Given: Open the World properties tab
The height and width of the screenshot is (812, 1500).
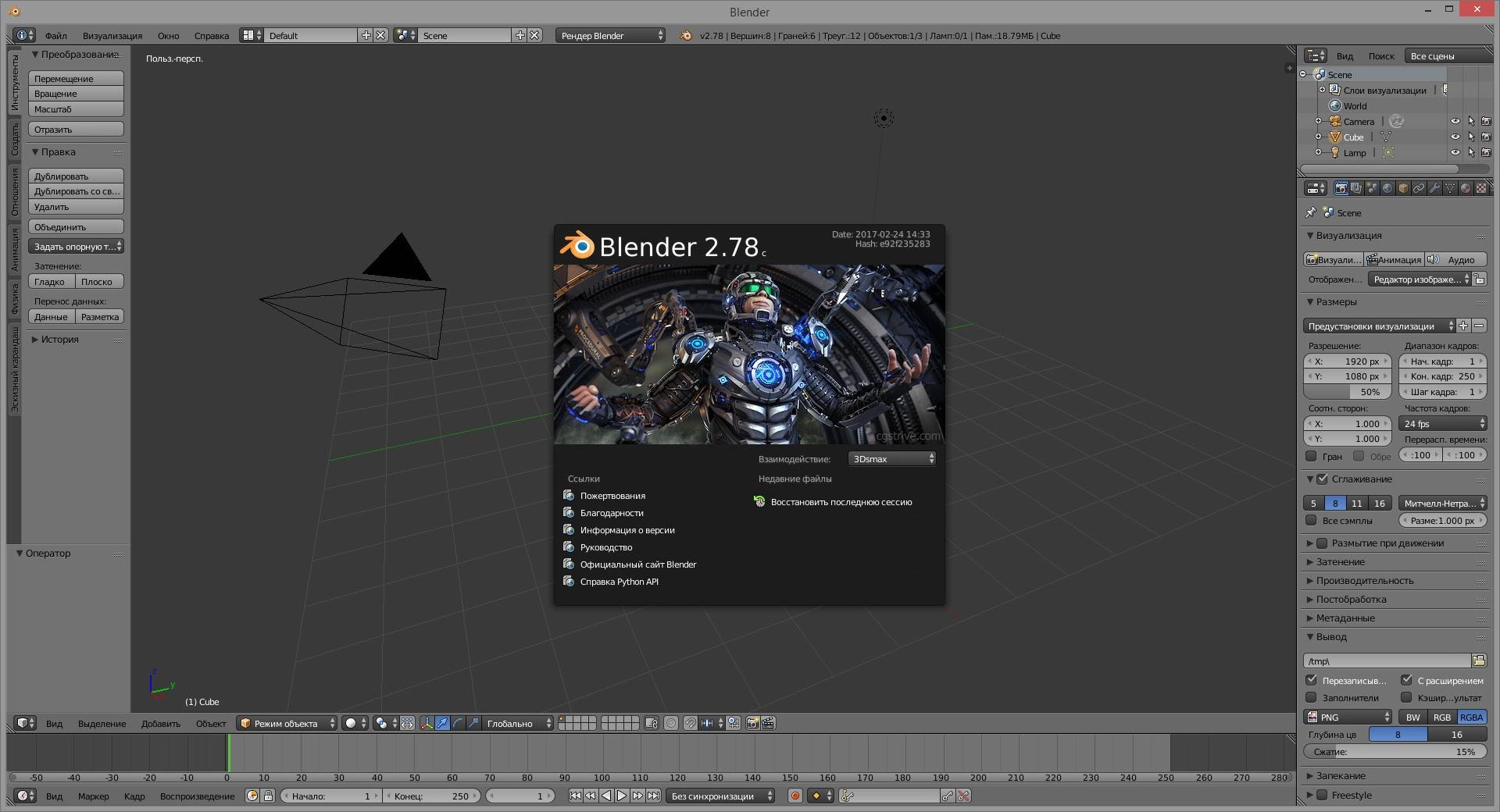Looking at the screenshot, I should (1387, 189).
